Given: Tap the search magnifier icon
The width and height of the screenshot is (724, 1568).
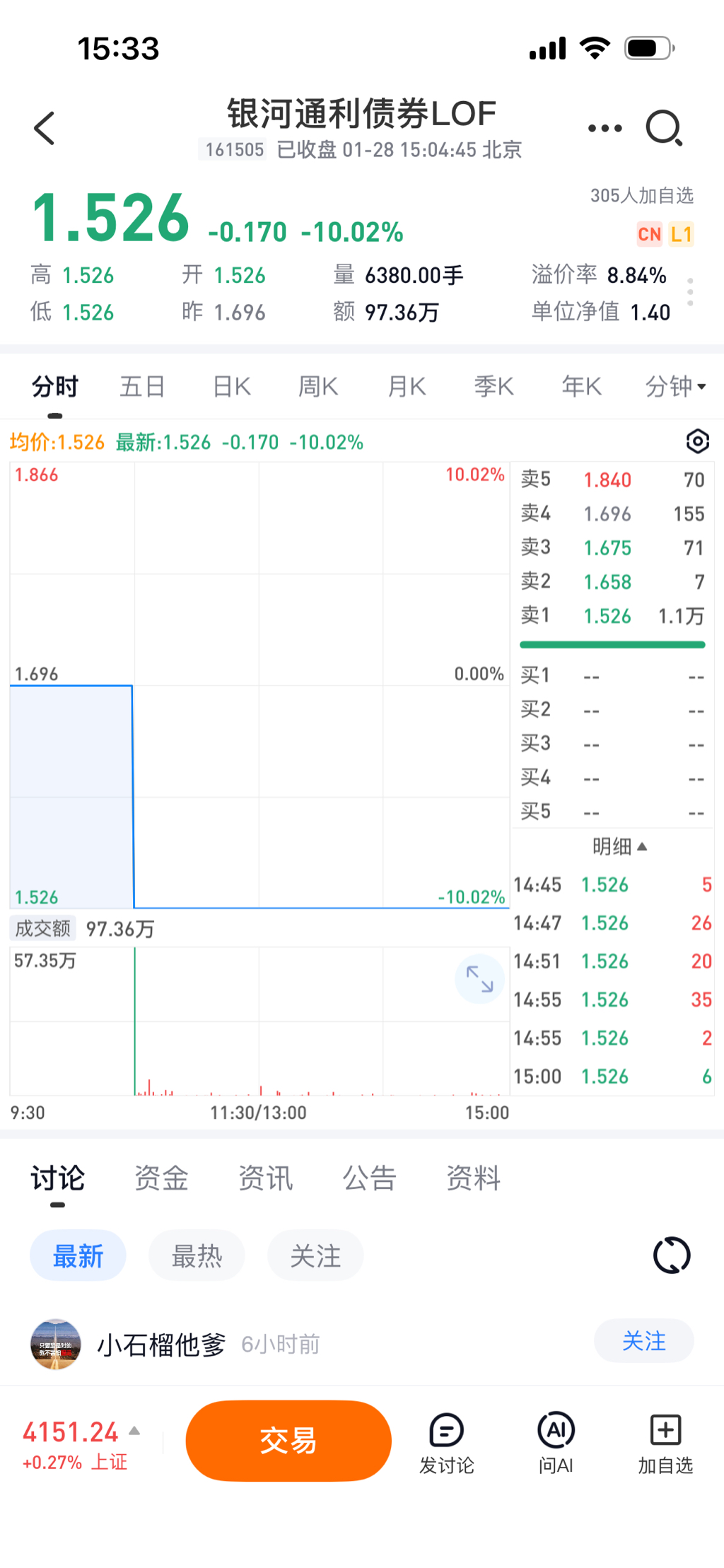Looking at the screenshot, I should coord(664,128).
